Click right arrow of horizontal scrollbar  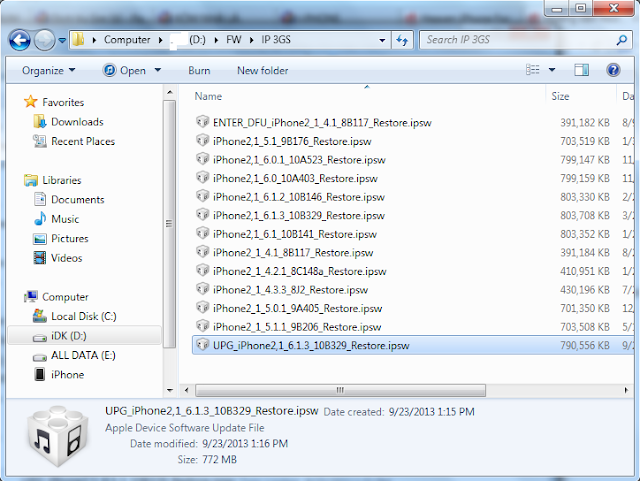point(626,390)
